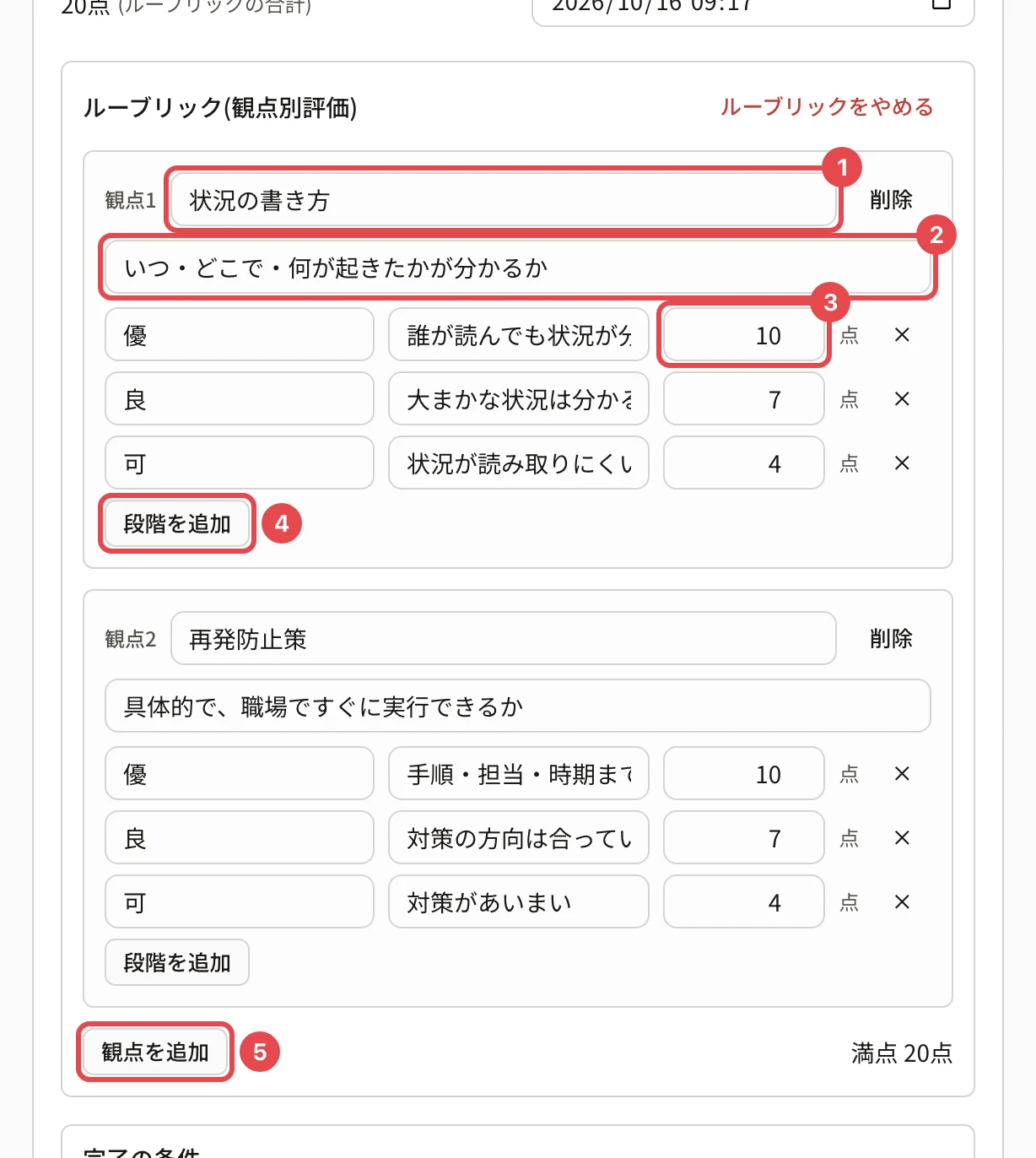Edit the description いつ・どこで・何が起きたかが分かるか
The height and width of the screenshot is (1158, 1036).
[x=518, y=268]
